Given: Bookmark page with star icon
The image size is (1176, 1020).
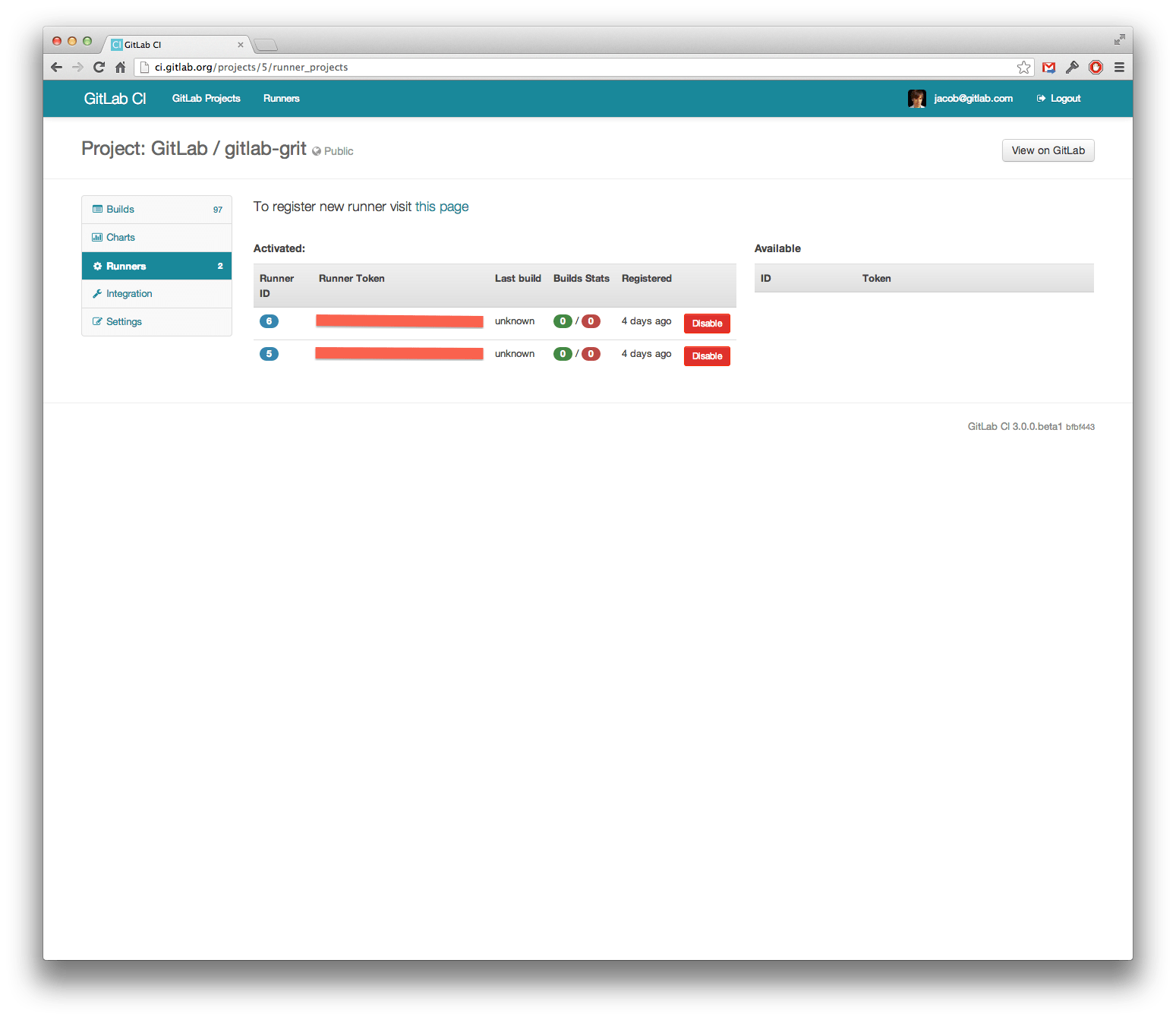Looking at the screenshot, I should [1023, 68].
